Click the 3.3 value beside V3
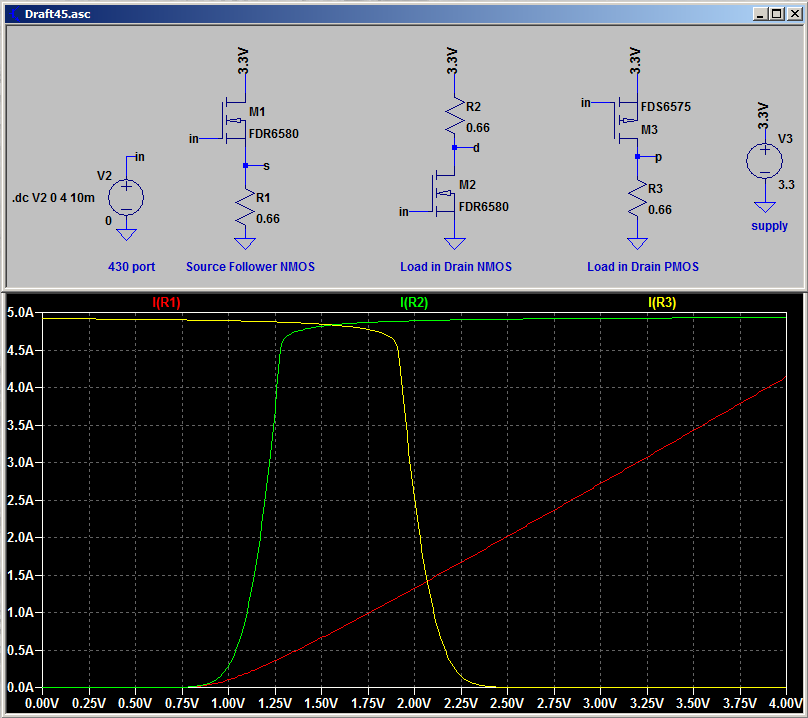Viewport: 808px width, 718px height. point(786,185)
